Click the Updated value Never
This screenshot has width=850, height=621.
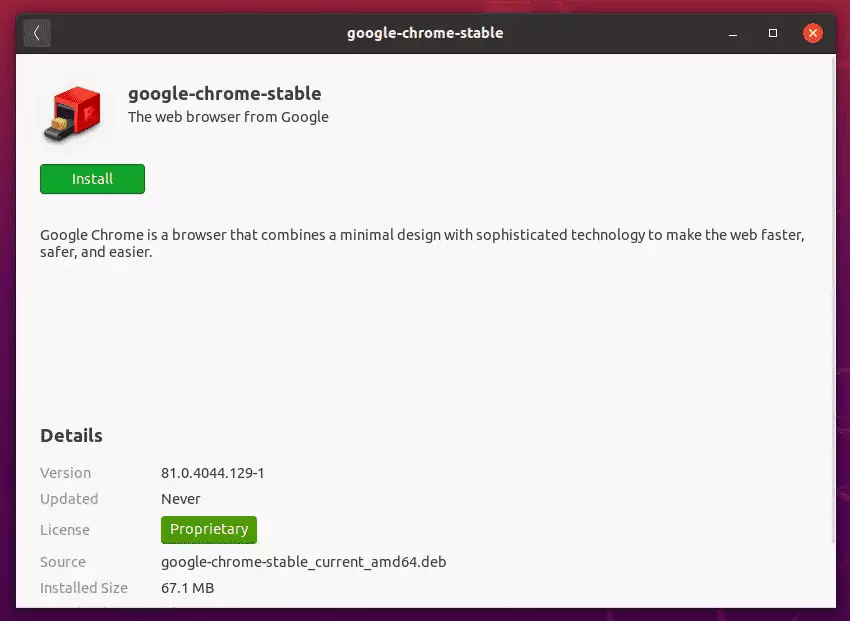click(181, 499)
